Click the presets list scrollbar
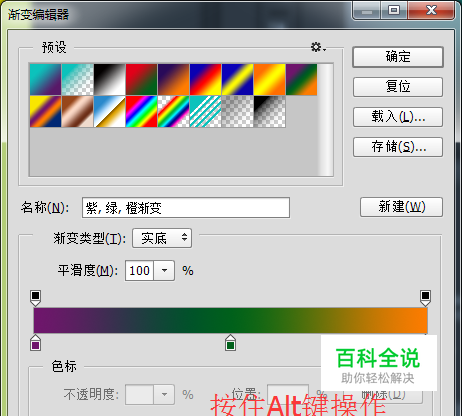This screenshot has height=416, width=462. pyautogui.click(x=325, y=119)
